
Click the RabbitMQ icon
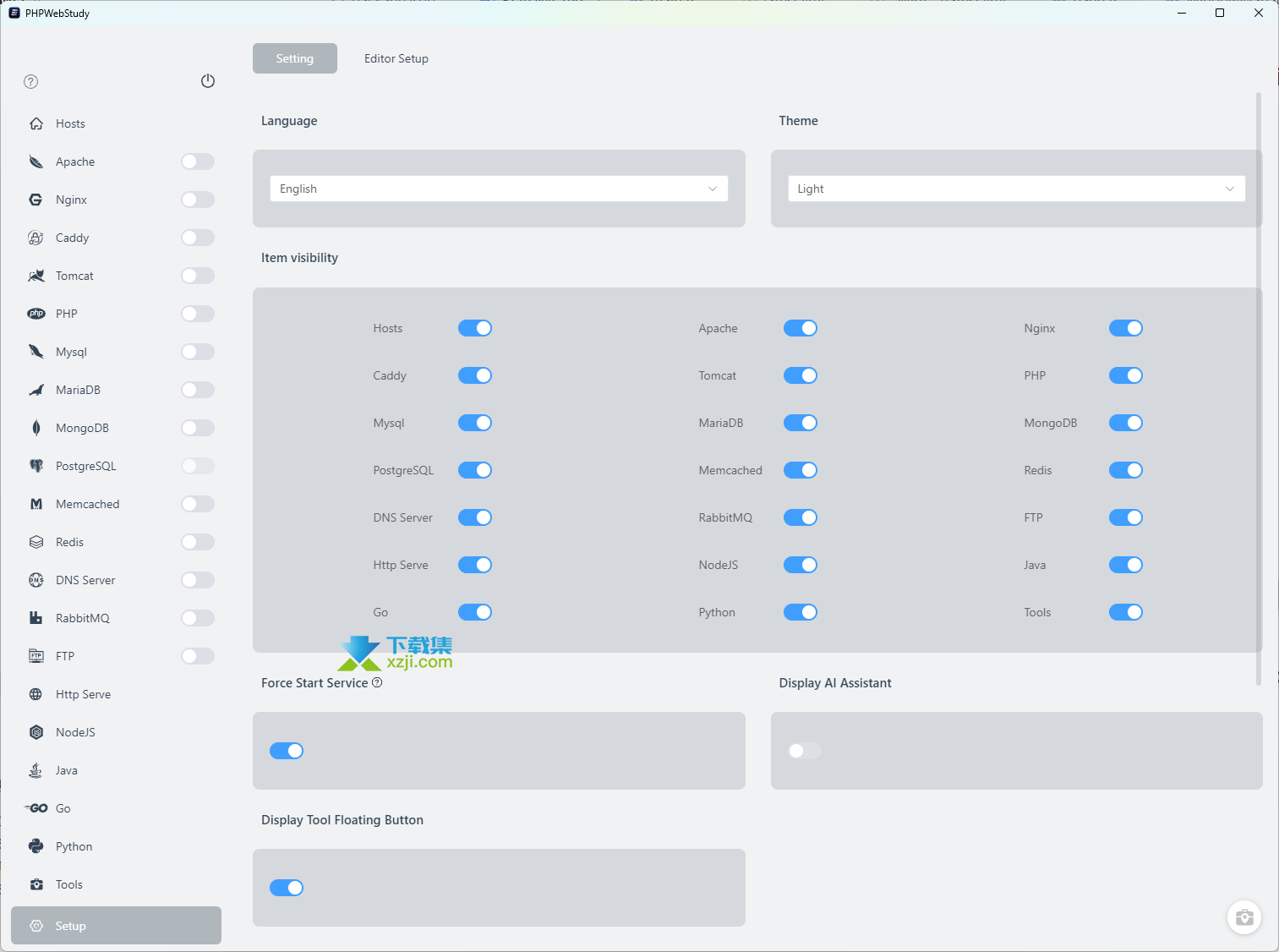(36, 618)
